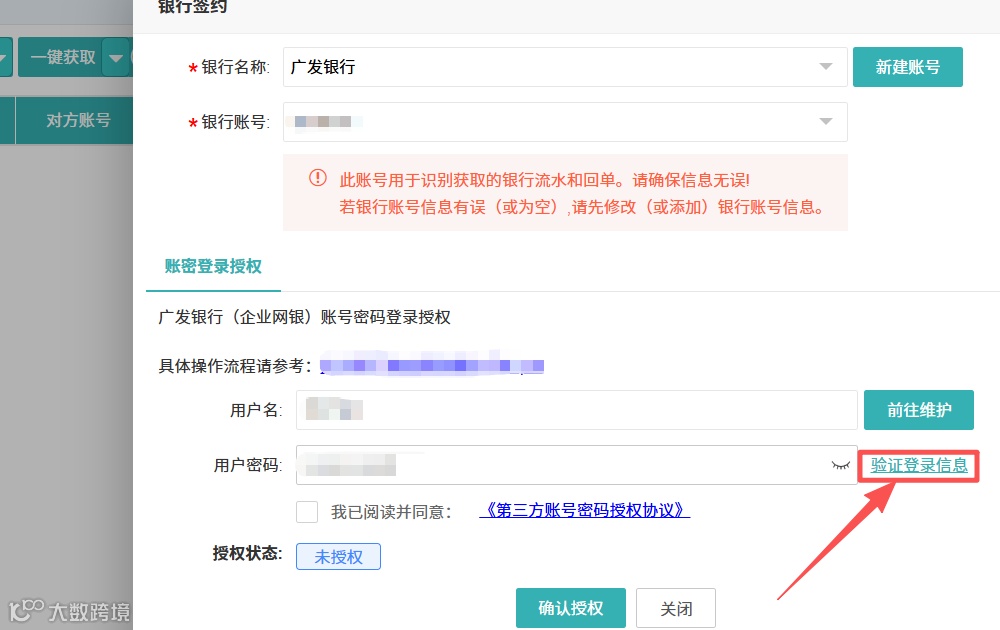Viewport: 1000px width, 630px height.
Task: Expand the 银行账号 dropdown arrow
Action: click(x=826, y=121)
